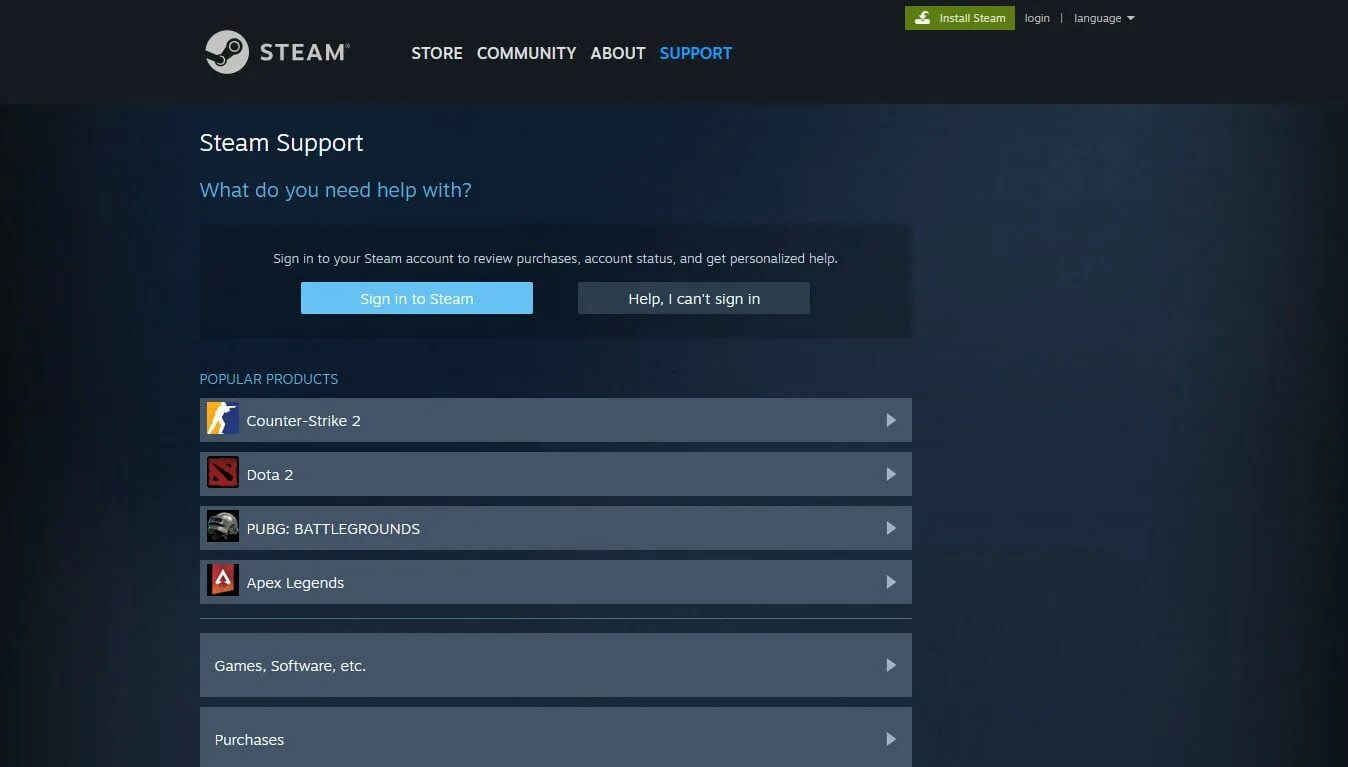Image resolution: width=1348 pixels, height=767 pixels.
Task: Expand the Purchases row arrow
Action: (890, 739)
